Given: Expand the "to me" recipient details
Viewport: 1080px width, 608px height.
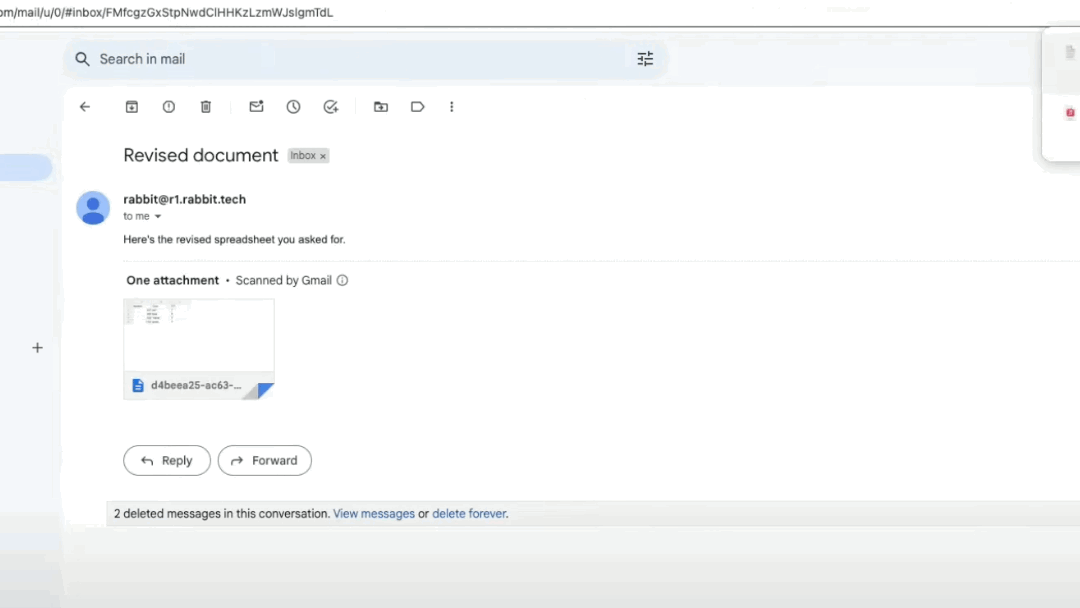Looking at the screenshot, I should (158, 217).
